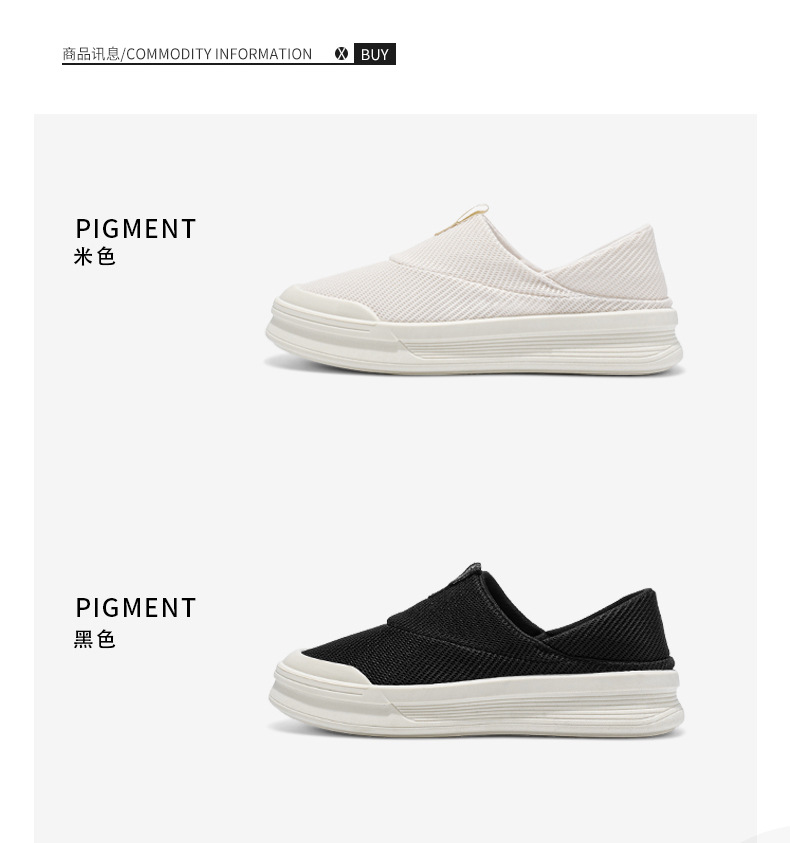Screen dimensions: 790x843
Task: Click the PIGMENT label above 黑色
Action: coord(136,608)
